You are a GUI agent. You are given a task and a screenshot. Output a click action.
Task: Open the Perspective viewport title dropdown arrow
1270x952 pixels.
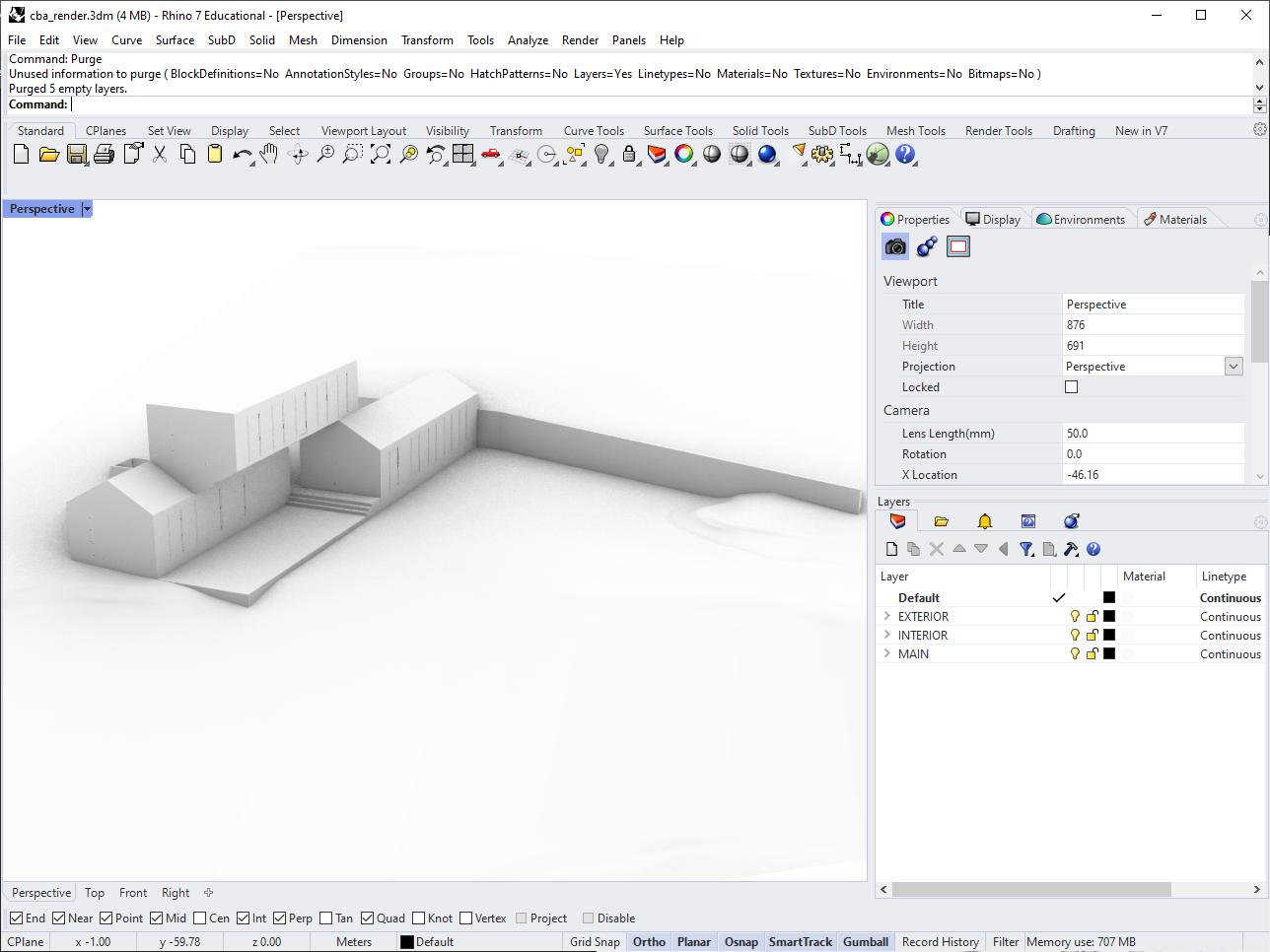[87, 209]
